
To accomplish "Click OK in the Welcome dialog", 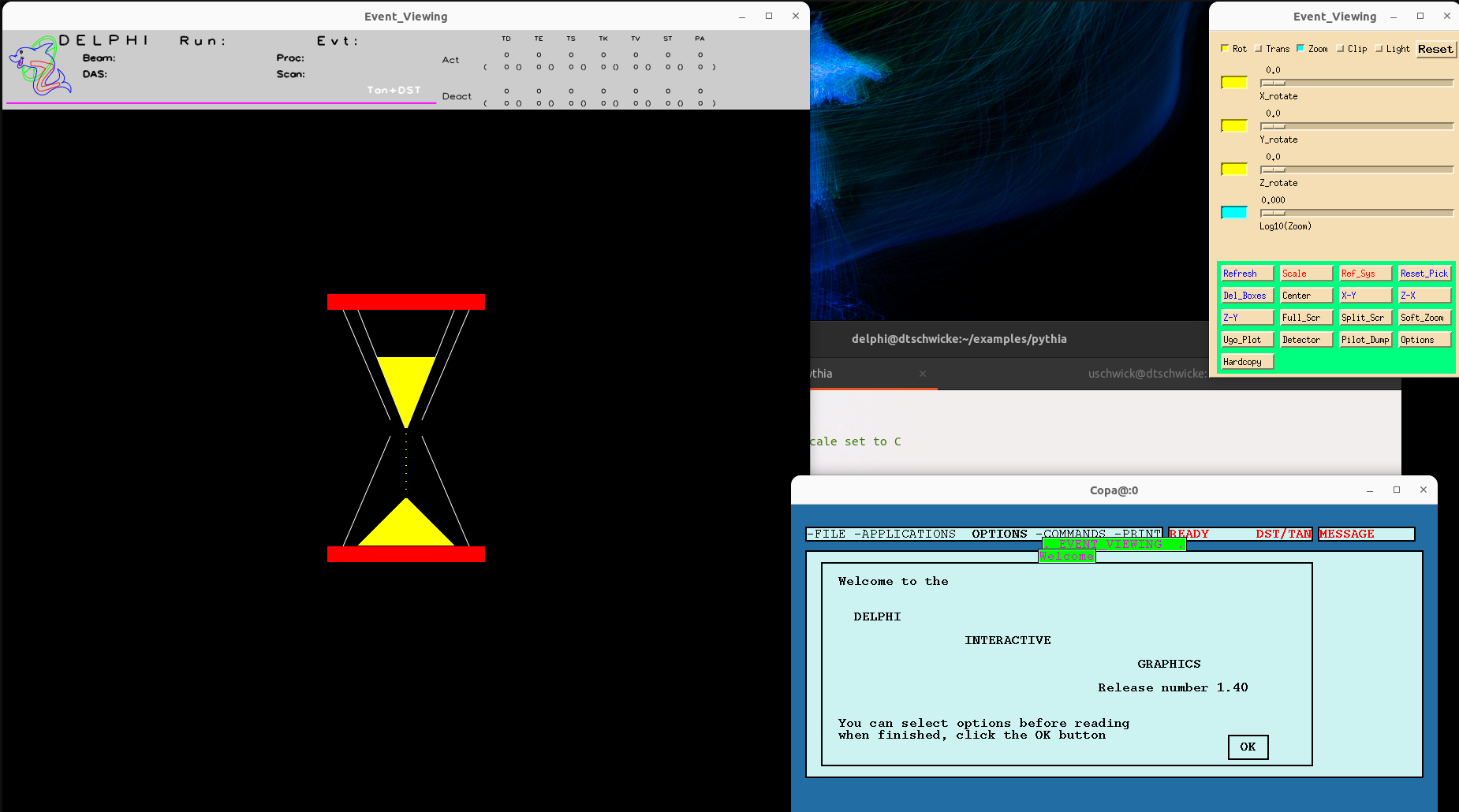I will click(1248, 747).
